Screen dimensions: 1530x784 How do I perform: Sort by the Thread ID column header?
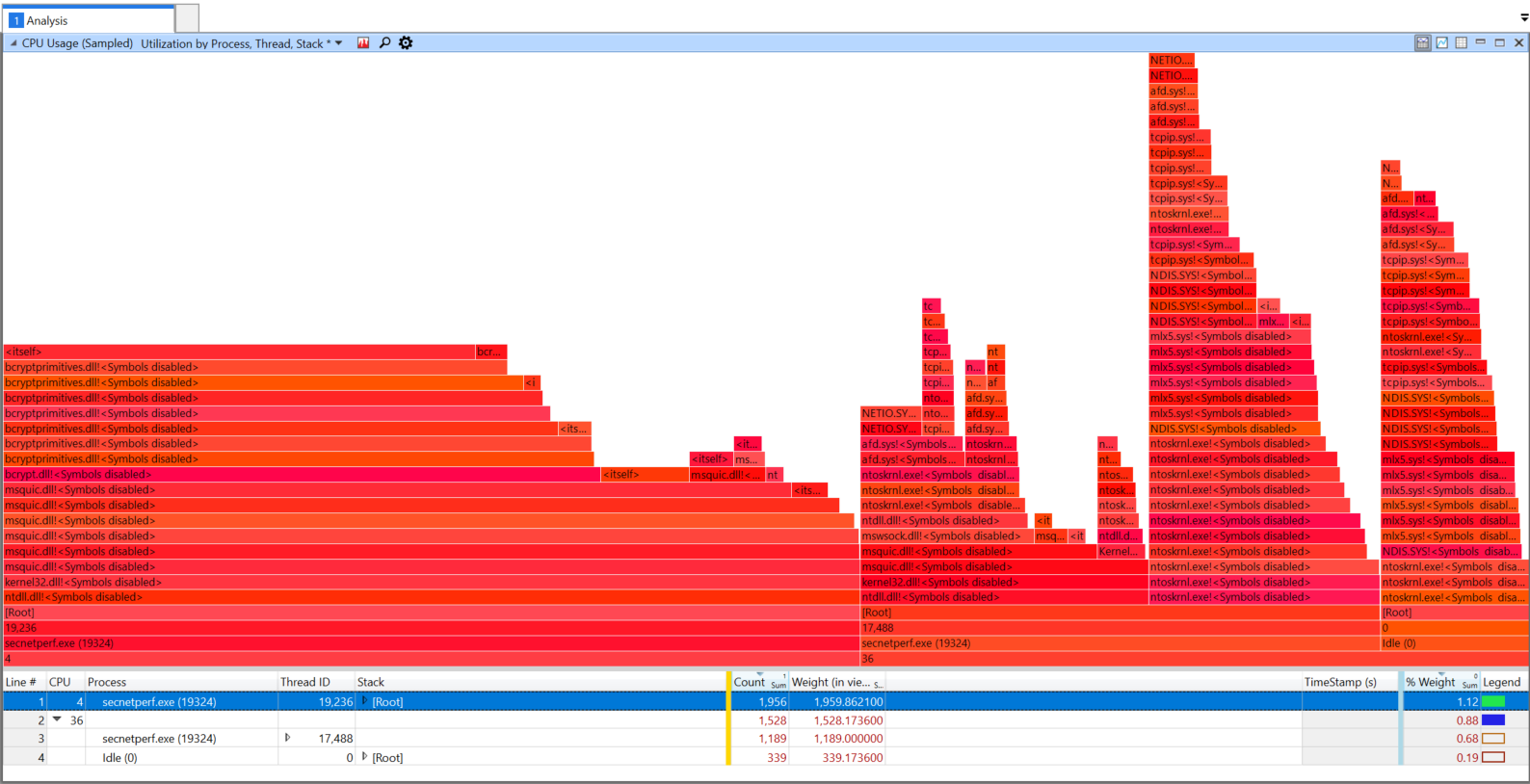point(315,682)
